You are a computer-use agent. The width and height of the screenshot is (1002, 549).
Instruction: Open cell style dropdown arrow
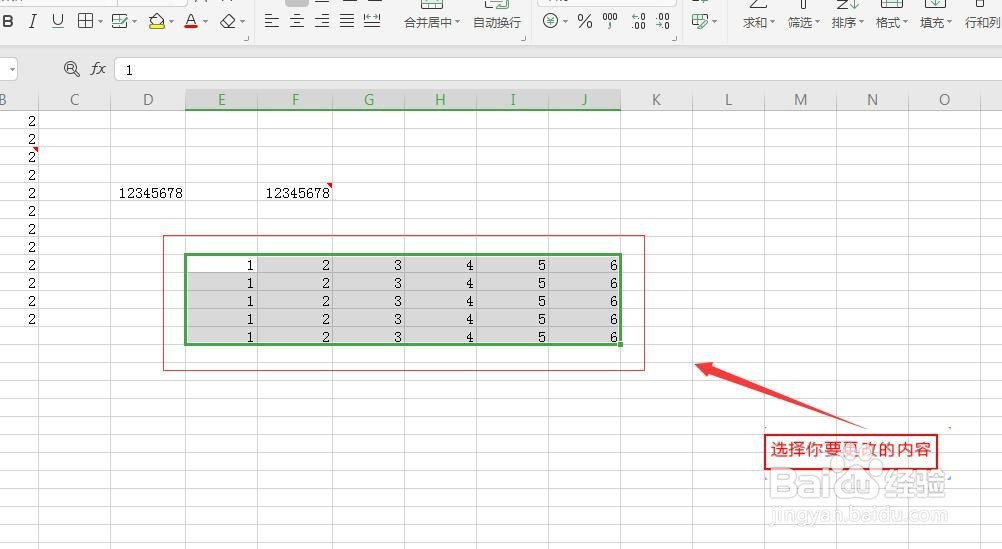click(714, 22)
